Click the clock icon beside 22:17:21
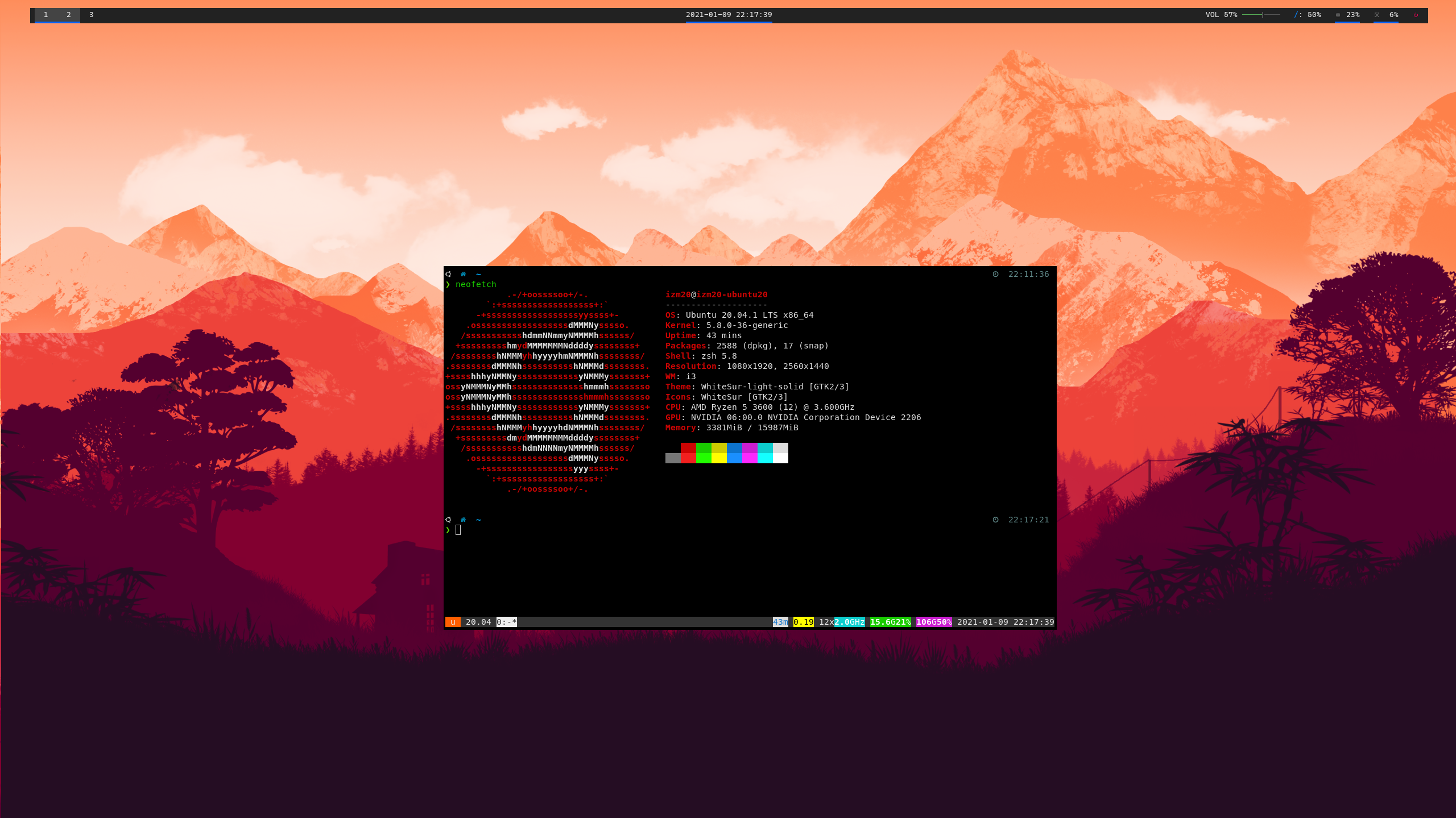1456x818 pixels. tap(995, 520)
